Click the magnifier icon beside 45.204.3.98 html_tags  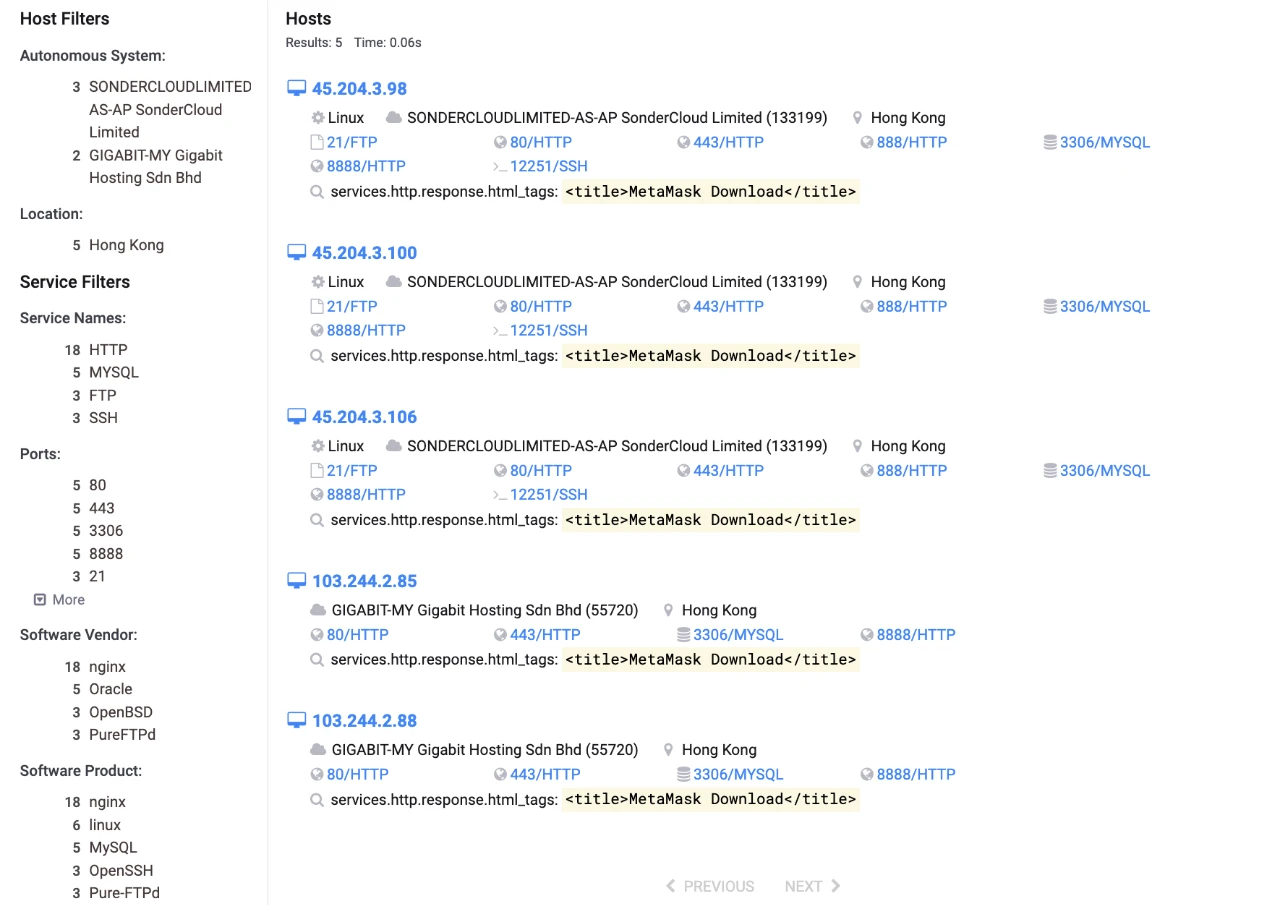coord(317,192)
